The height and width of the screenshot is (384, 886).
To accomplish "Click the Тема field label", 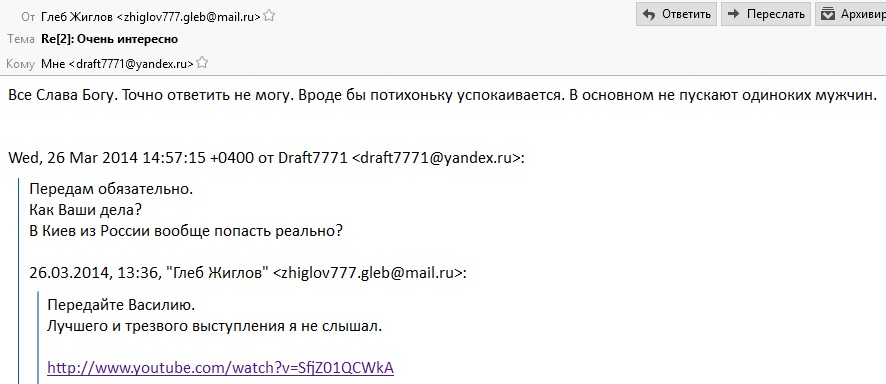I will pyautogui.click(x=21, y=40).
